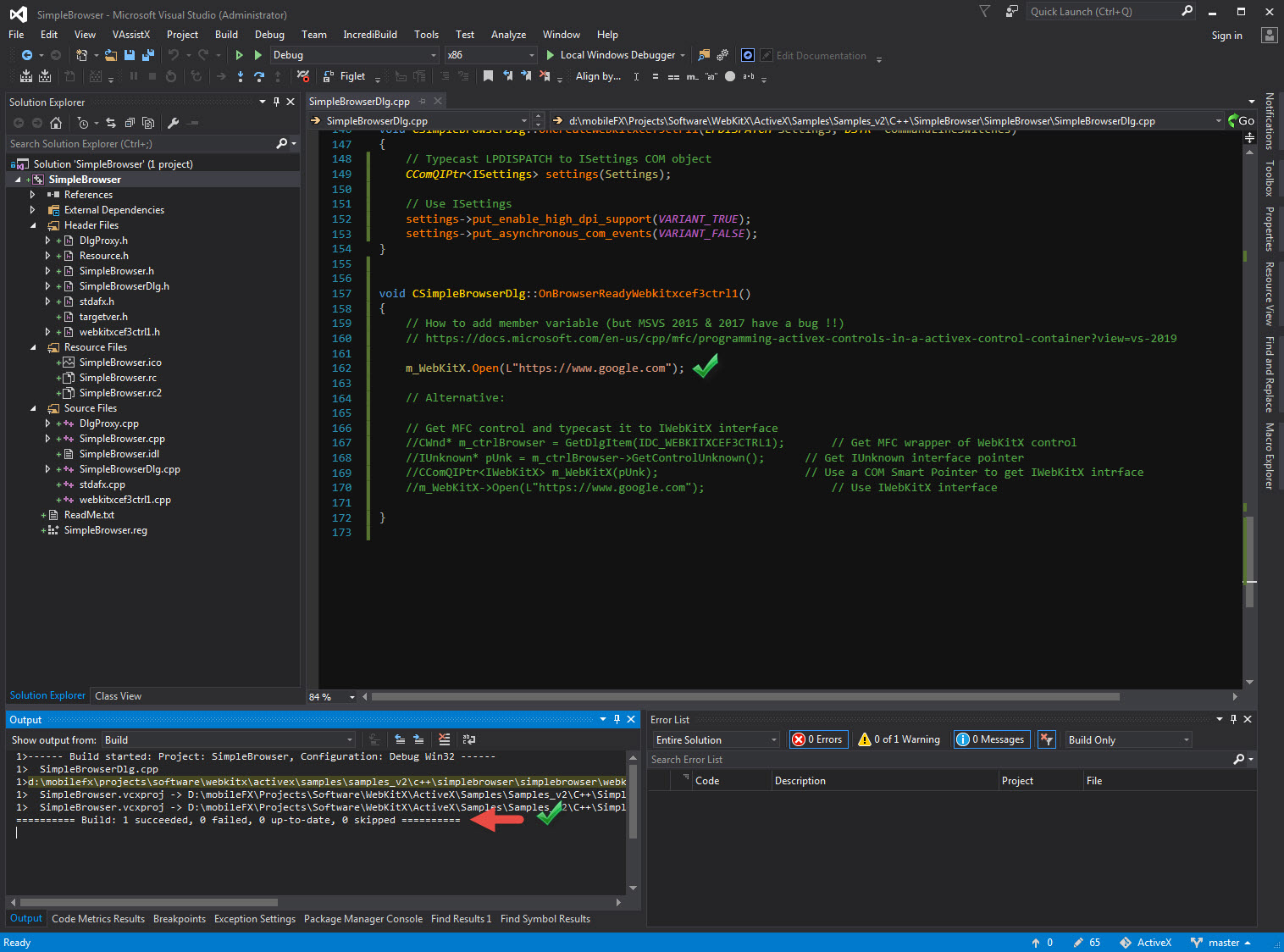Click master branch in status bar

tap(1220, 943)
